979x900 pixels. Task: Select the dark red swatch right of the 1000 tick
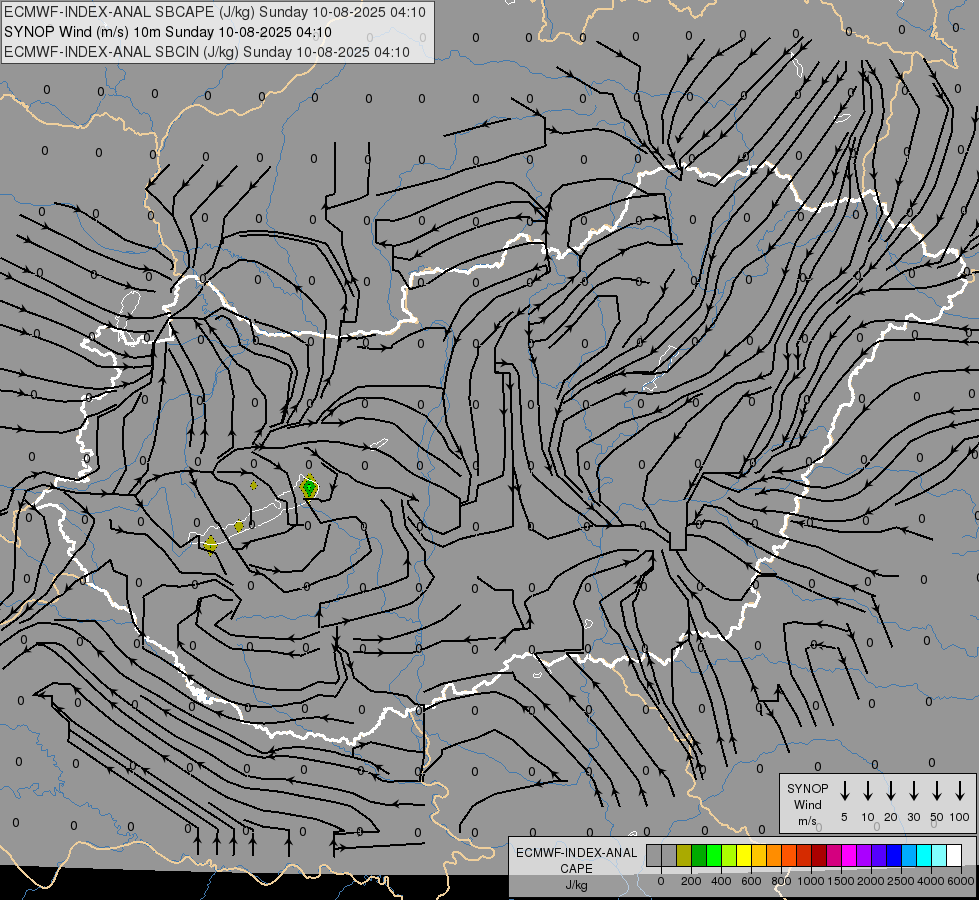(819, 855)
